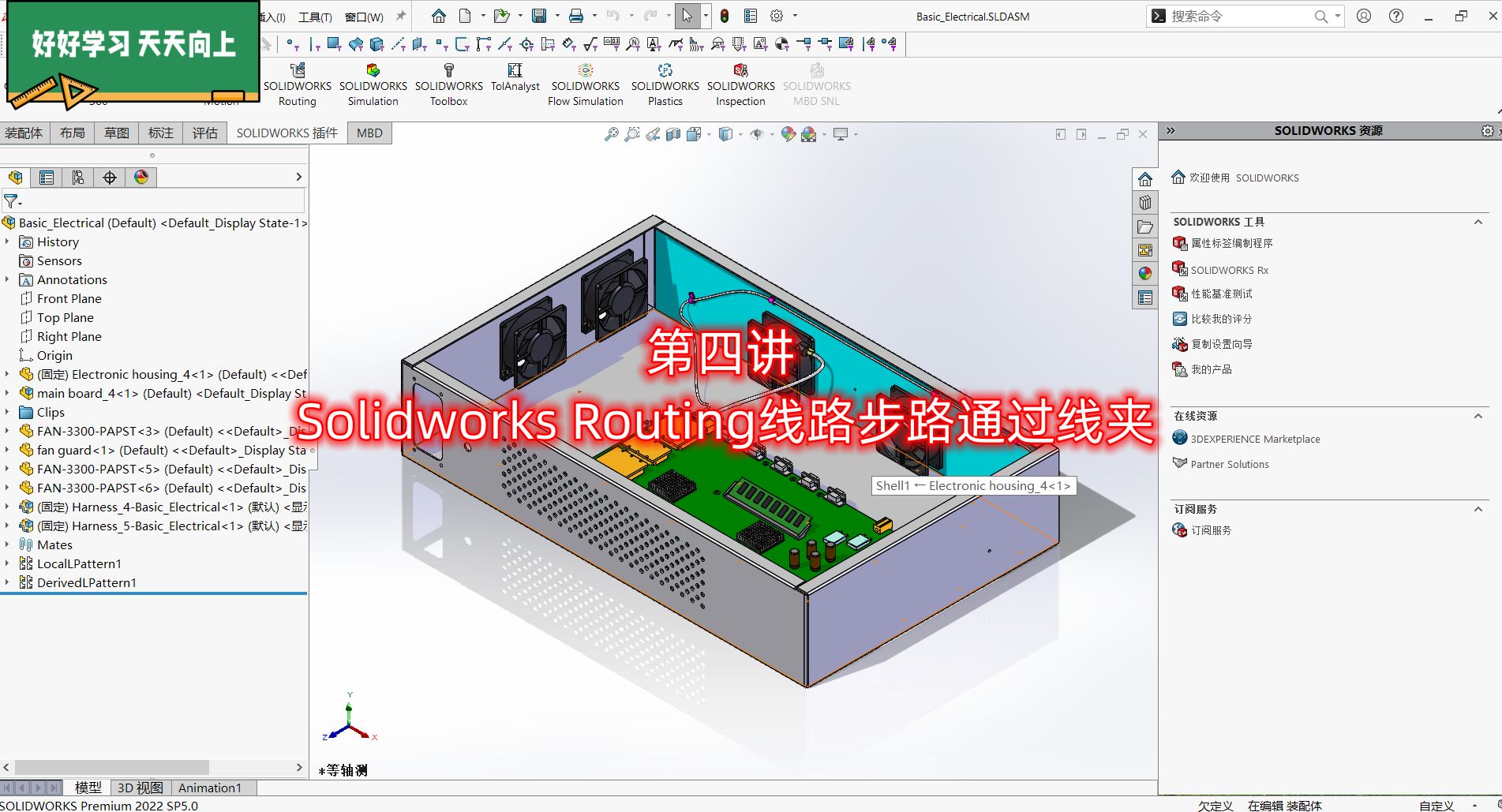The height and width of the screenshot is (812, 1502).
Task: Click the Animation1 tab at the bottom
Action: tap(209, 788)
